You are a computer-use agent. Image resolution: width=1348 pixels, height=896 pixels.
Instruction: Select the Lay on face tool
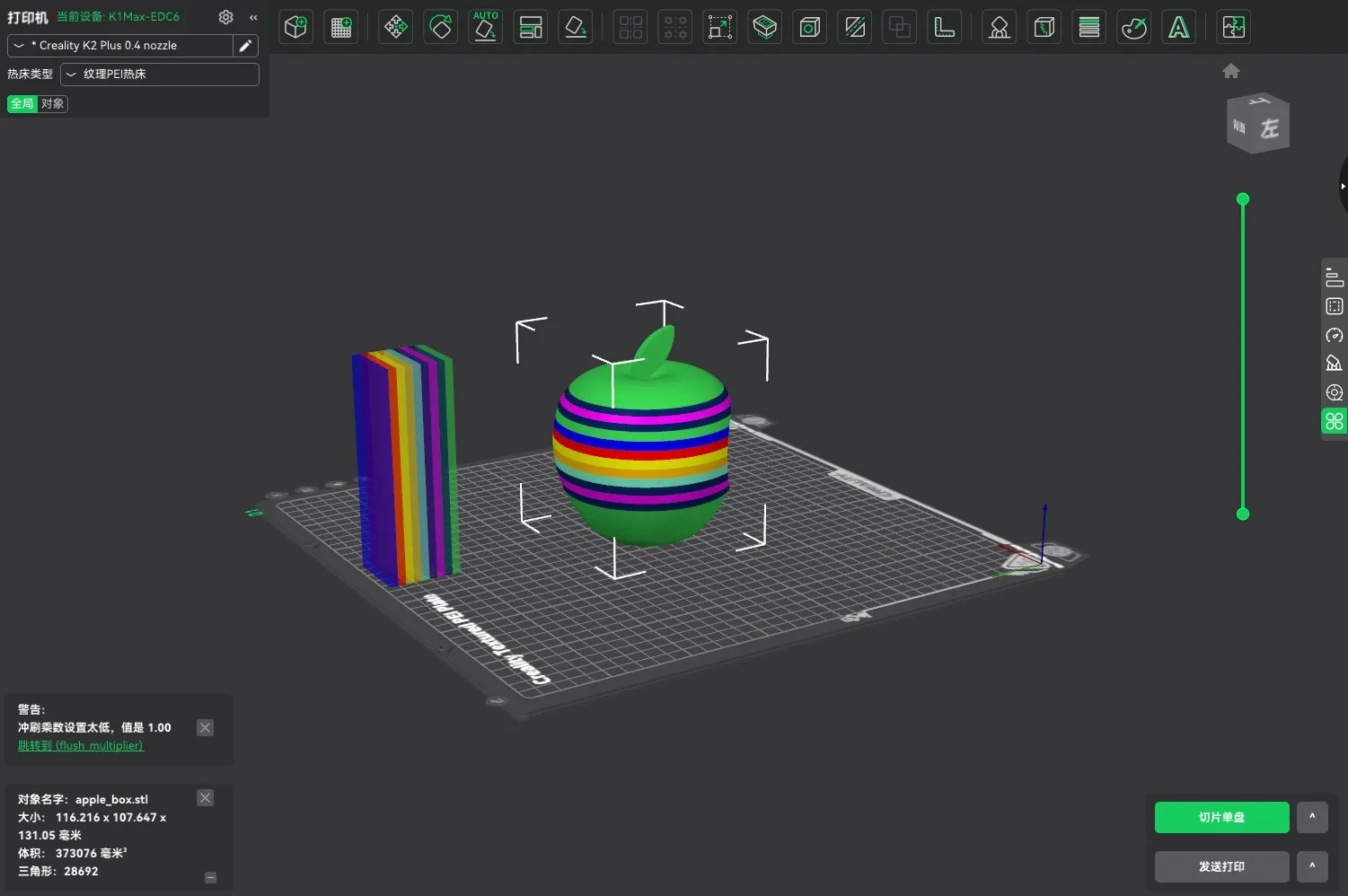pos(576,27)
